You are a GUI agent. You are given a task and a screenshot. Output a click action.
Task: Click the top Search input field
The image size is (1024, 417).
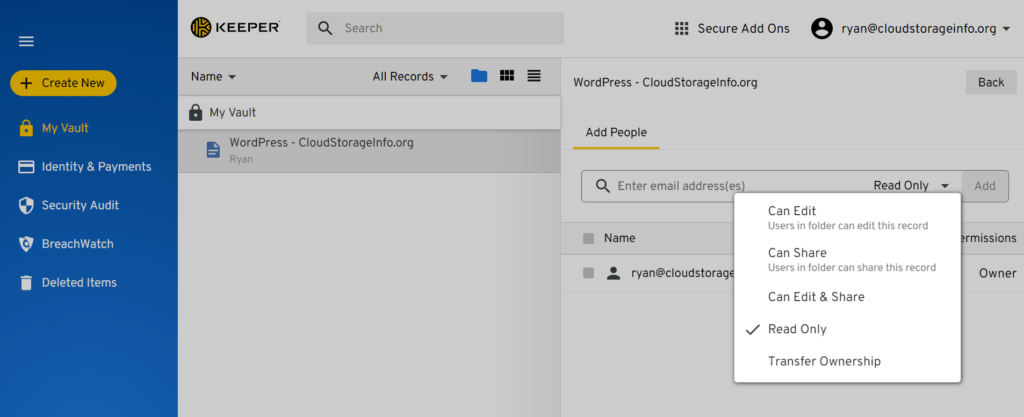point(435,28)
